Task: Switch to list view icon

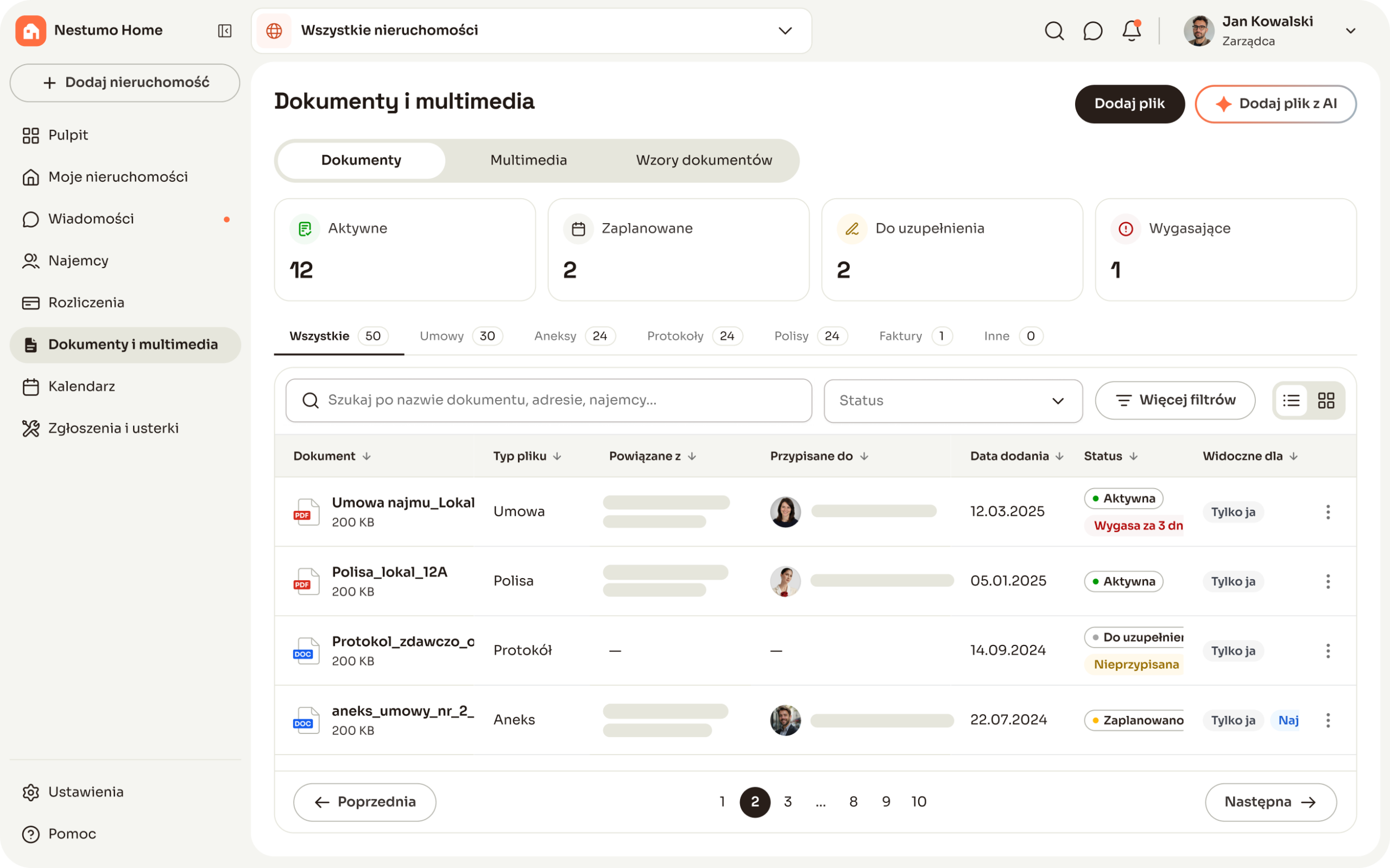Action: pyautogui.click(x=1291, y=401)
